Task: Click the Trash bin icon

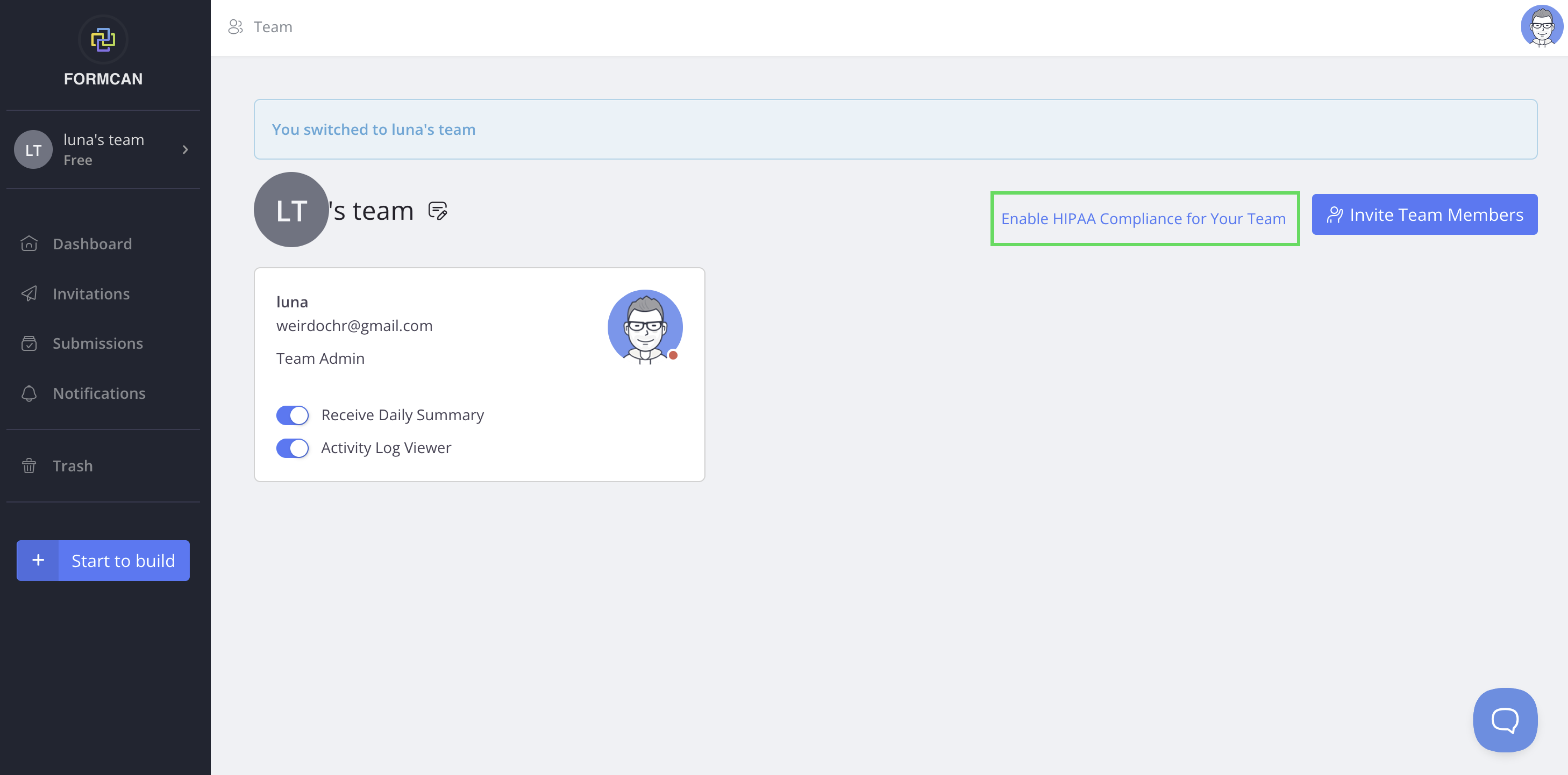Action: point(29,466)
